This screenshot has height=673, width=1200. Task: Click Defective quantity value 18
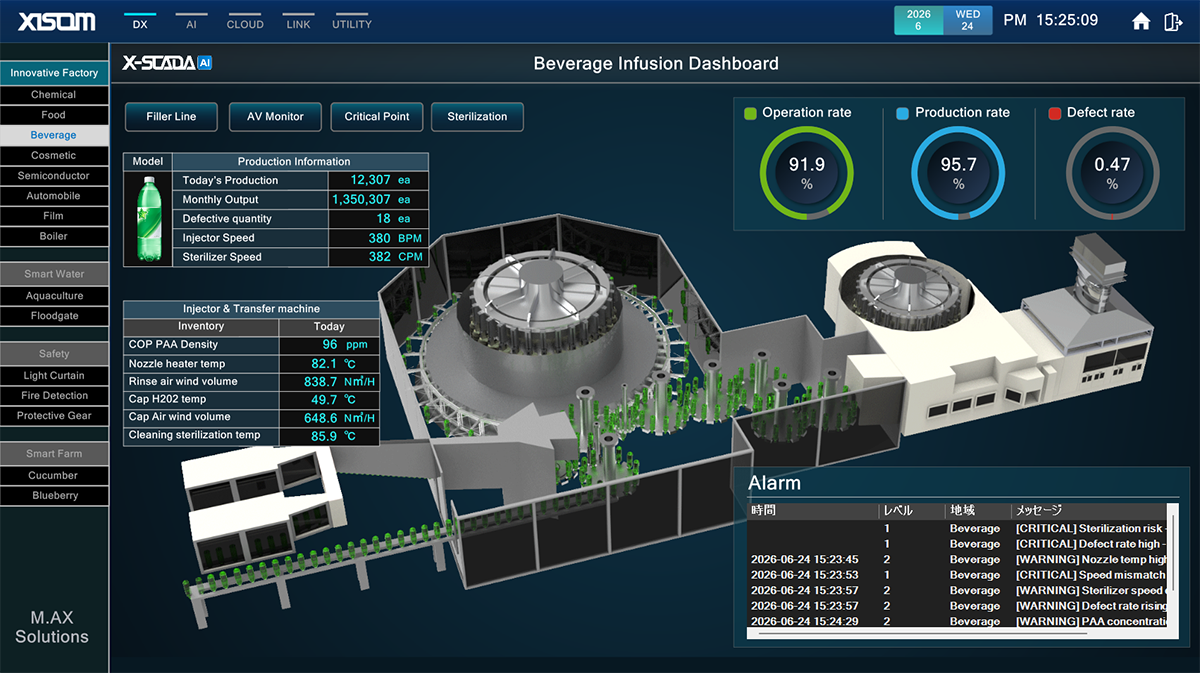pos(384,218)
